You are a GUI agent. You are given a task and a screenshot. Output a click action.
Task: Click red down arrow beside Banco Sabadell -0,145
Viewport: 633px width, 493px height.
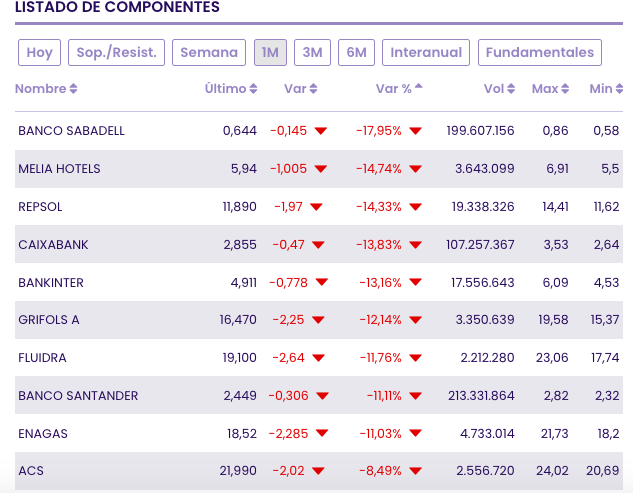click(320, 131)
